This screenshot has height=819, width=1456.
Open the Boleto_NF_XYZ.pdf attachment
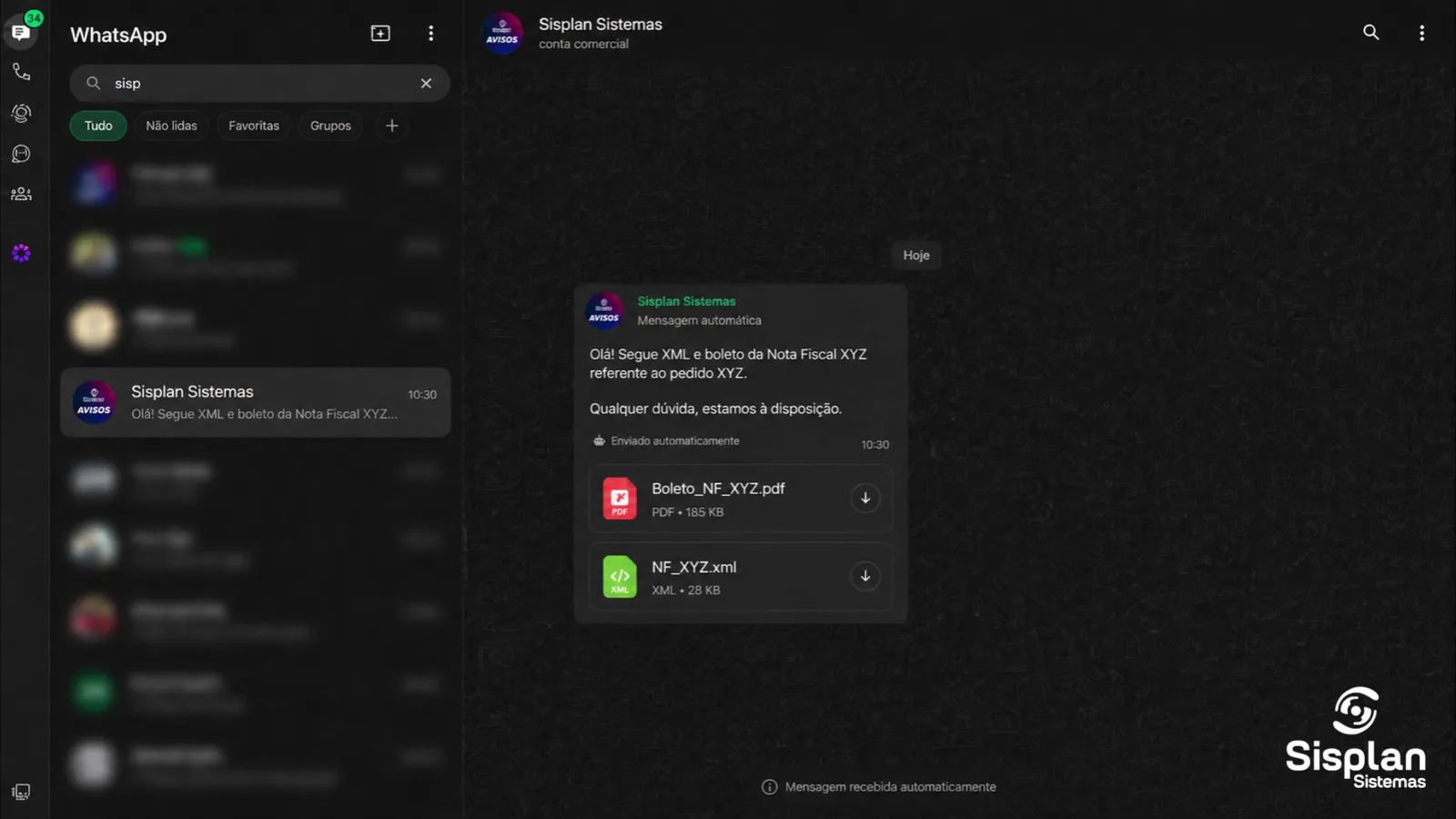(x=741, y=499)
